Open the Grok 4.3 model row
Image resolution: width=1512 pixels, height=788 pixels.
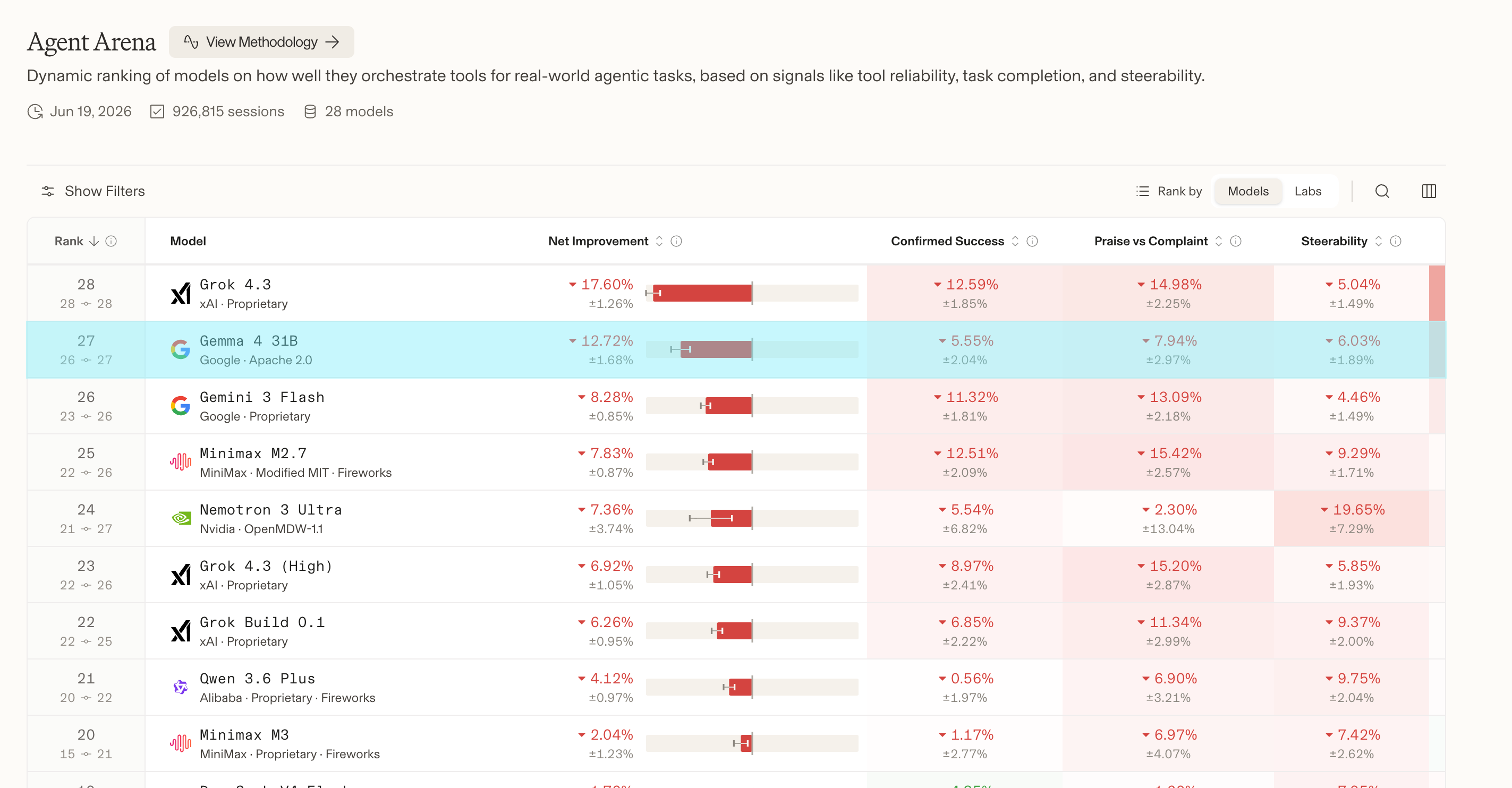pos(736,293)
